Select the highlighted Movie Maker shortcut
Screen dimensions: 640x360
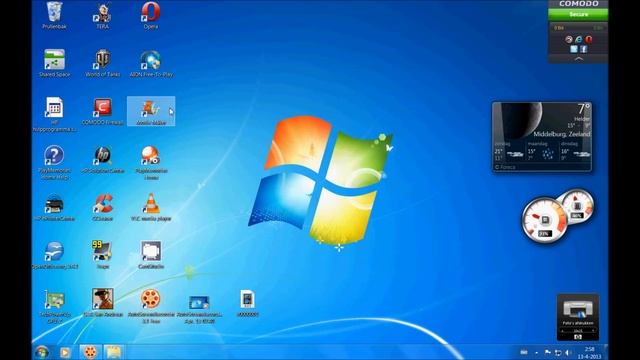tap(151, 111)
